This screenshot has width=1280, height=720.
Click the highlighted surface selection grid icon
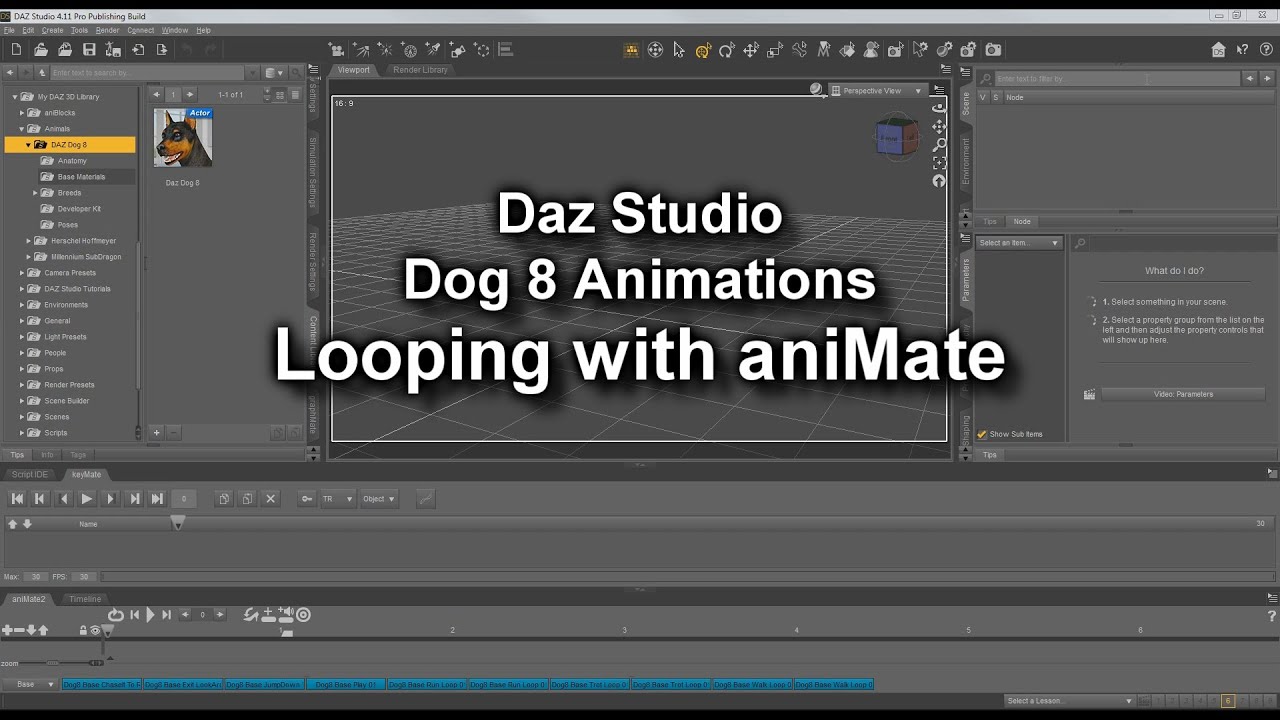[x=631, y=50]
